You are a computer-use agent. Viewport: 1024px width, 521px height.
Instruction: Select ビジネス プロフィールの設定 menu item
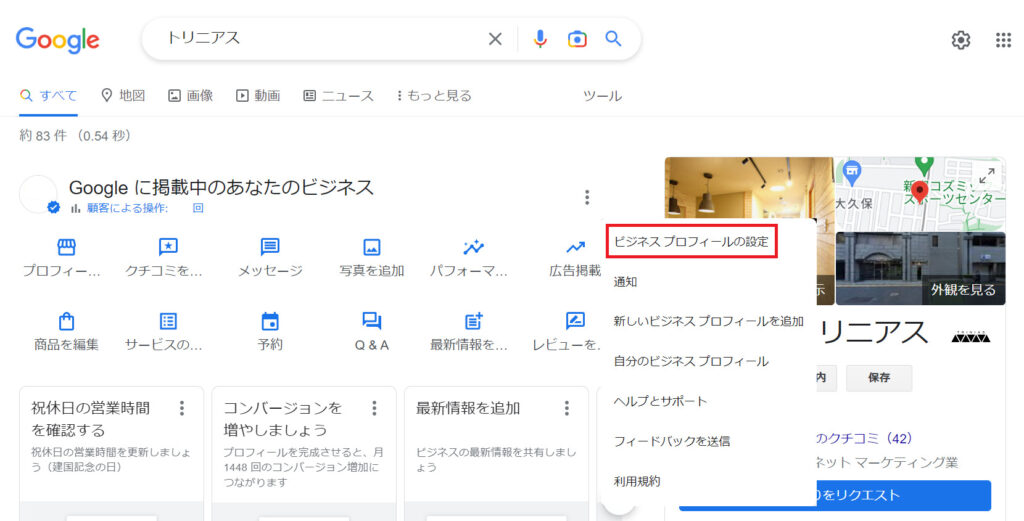692,242
